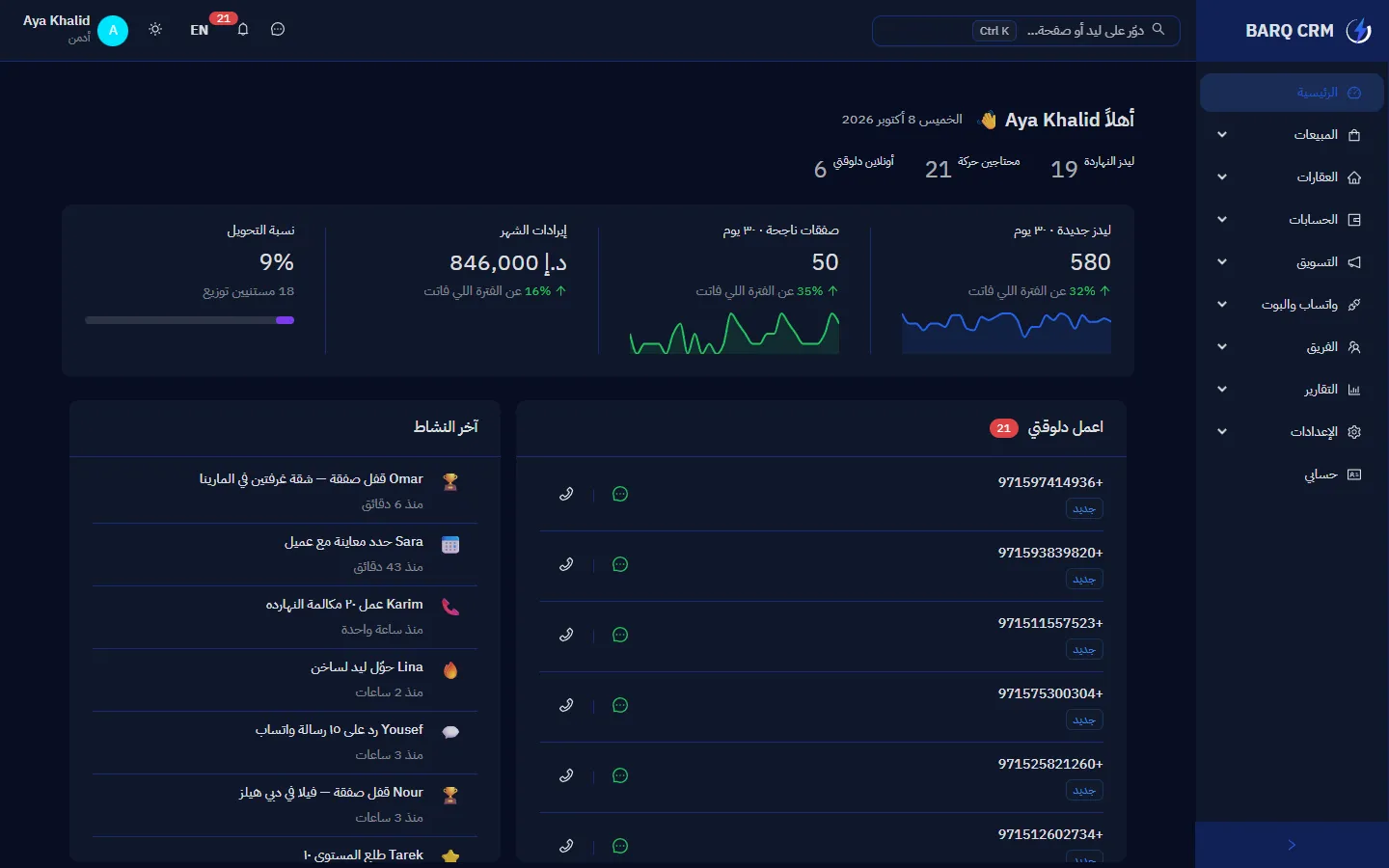Collapse the sidebar with the bottom arrow
This screenshot has height=868, width=1389.
1292,845
